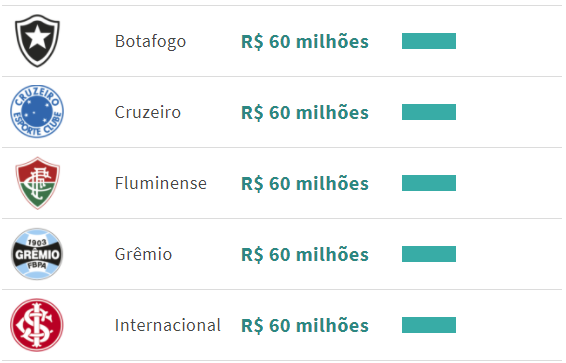The image size is (566, 363).
Task: Click the teal bar in Botafogo row
Action: [x=429, y=41]
